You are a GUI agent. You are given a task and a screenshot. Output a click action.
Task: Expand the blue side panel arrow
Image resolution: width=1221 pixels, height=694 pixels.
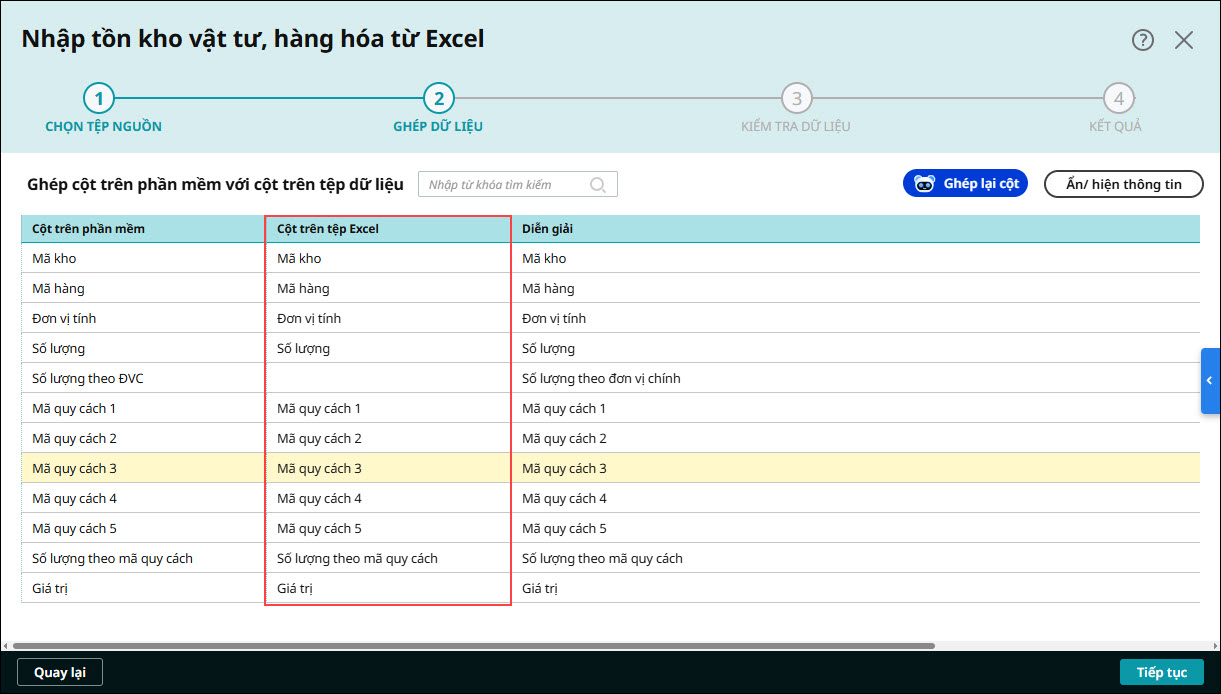[x=1210, y=381]
